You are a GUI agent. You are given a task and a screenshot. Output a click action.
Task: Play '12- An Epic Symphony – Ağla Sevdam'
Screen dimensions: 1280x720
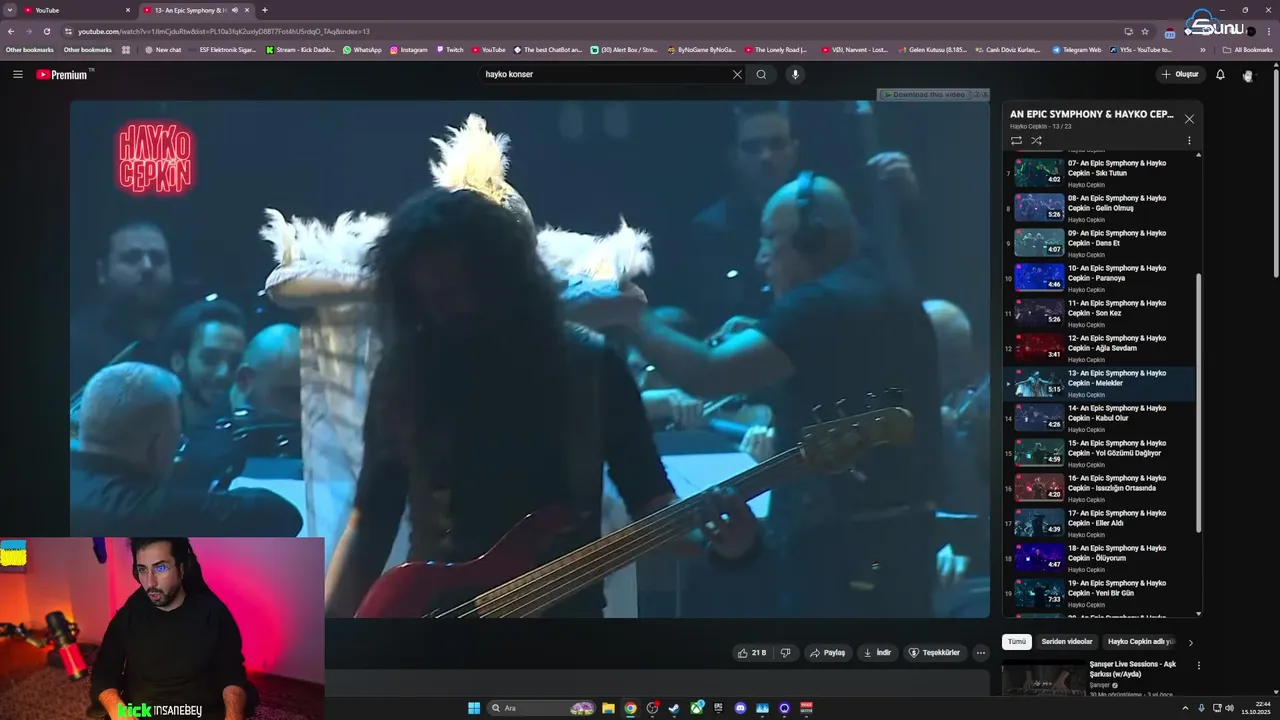click(1100, 348)
